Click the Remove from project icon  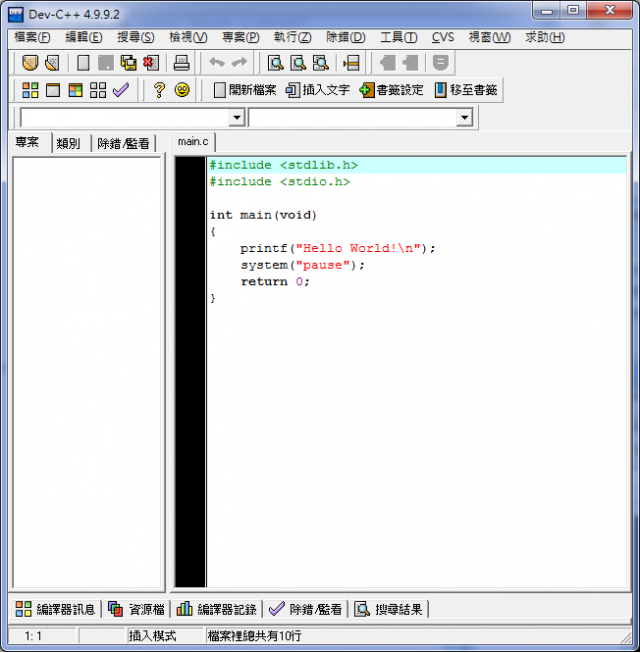[410, 63]
